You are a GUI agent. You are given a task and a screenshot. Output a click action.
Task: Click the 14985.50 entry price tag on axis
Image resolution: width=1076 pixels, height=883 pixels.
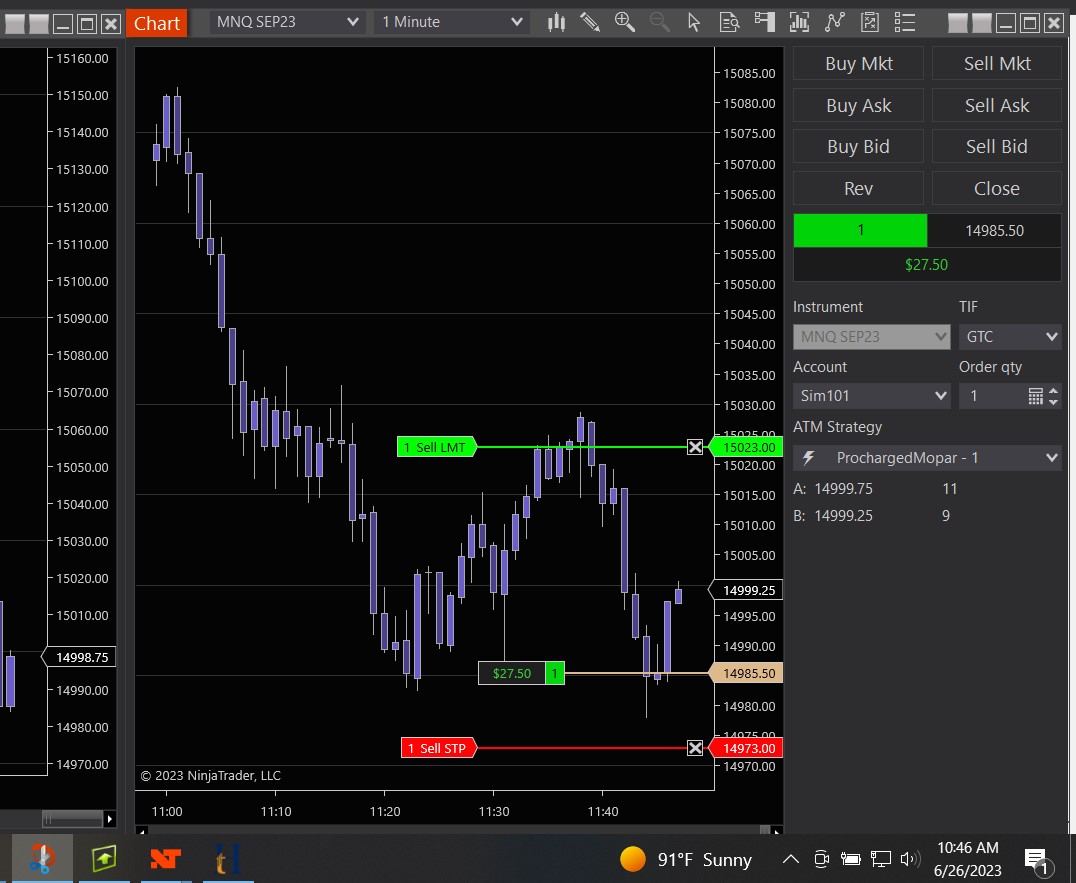[x=745, y=673]
